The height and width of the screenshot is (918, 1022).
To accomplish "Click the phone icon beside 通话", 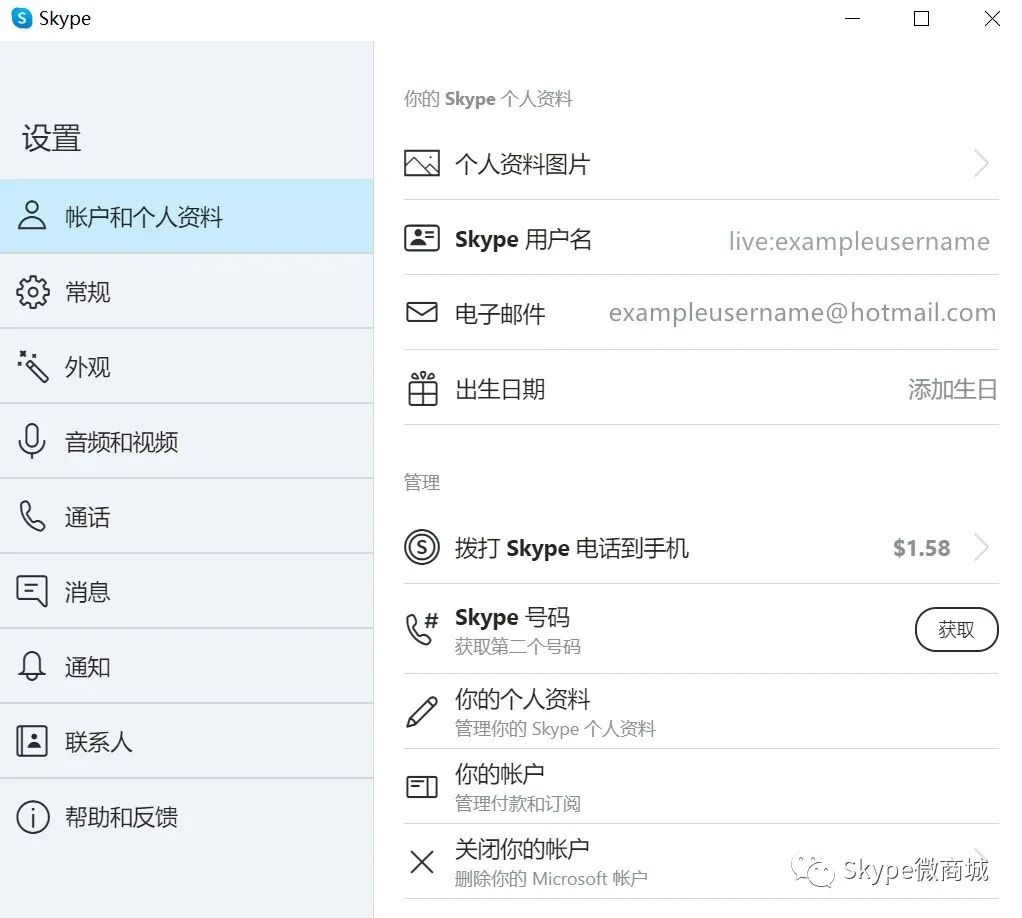I will click(32, 516).
